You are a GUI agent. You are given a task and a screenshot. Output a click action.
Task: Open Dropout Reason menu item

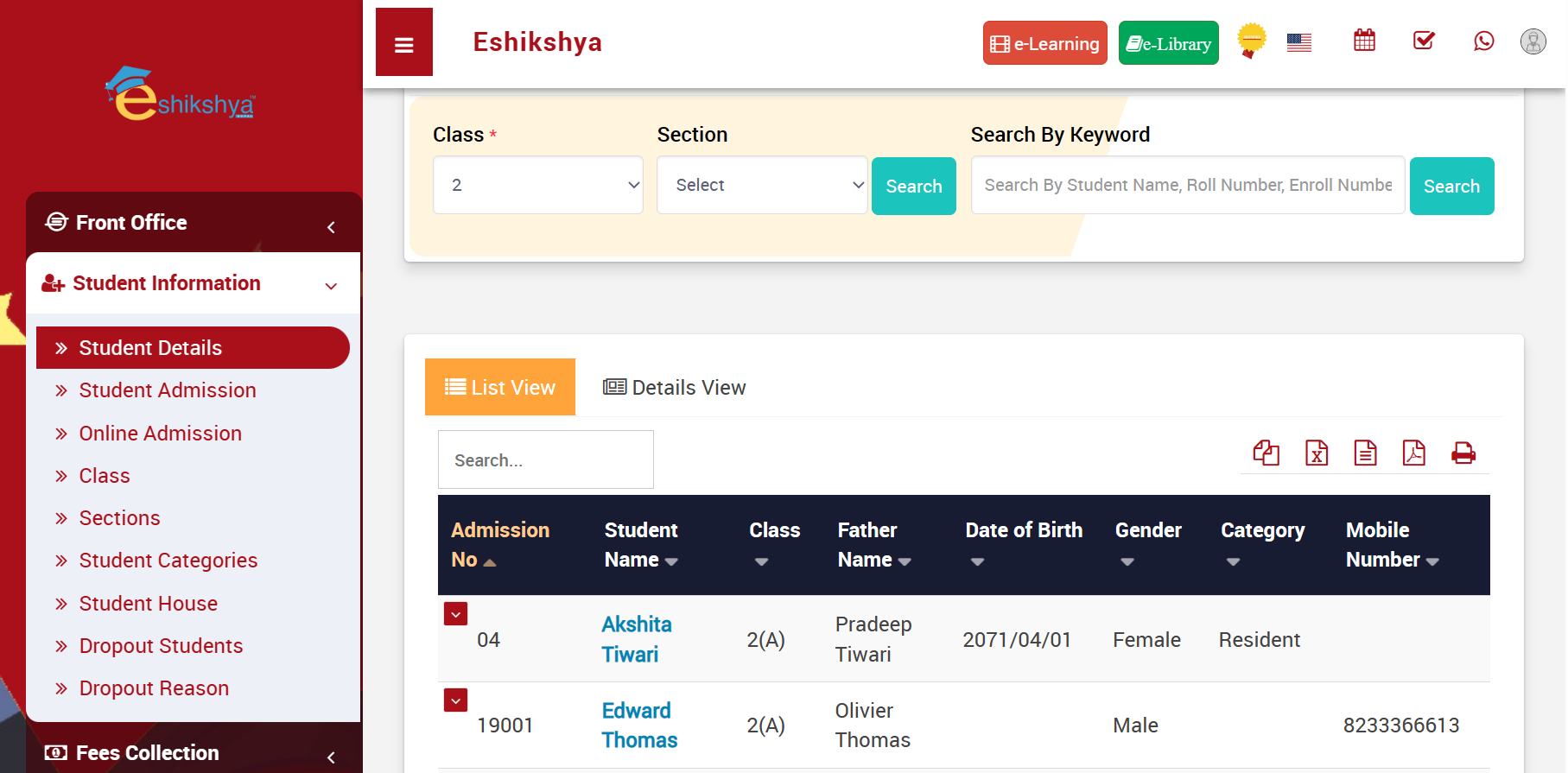(x=154, y=688)
